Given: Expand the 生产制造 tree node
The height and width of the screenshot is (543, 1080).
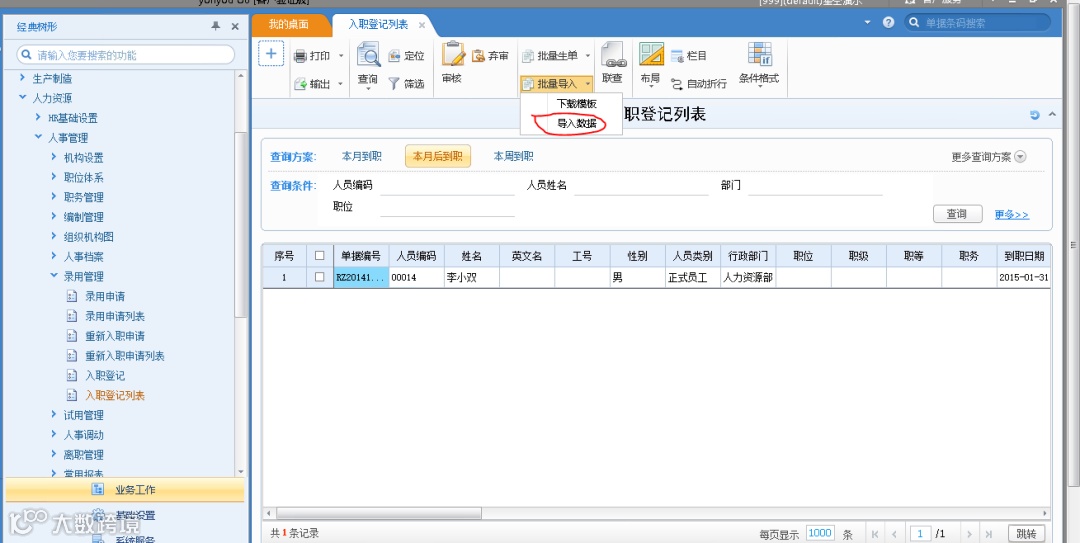Looking at the screenshot, I should coord(23,79).
